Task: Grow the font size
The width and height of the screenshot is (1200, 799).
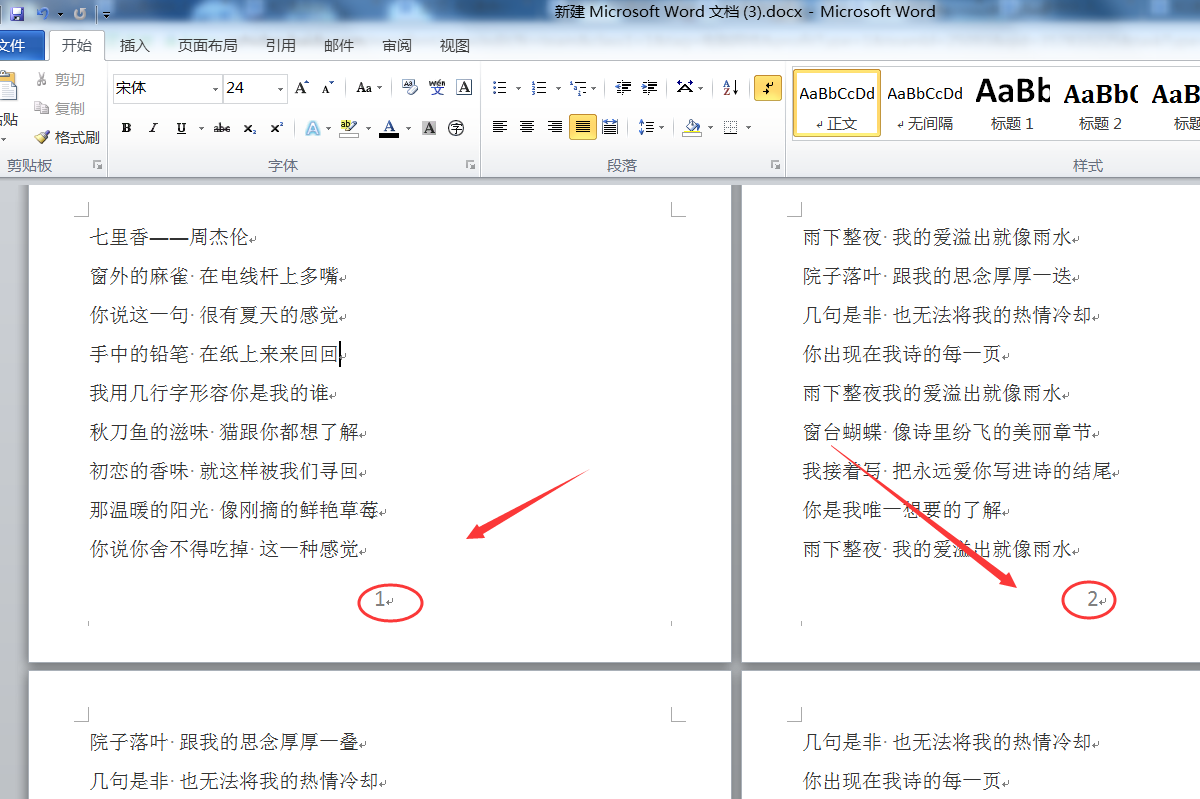Action: 301,88
